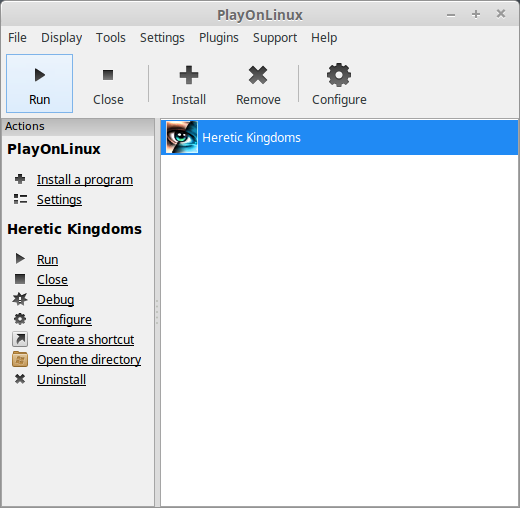
Task: Click the Heretic Kingdoms eye thumbnail
Action: 182,137
